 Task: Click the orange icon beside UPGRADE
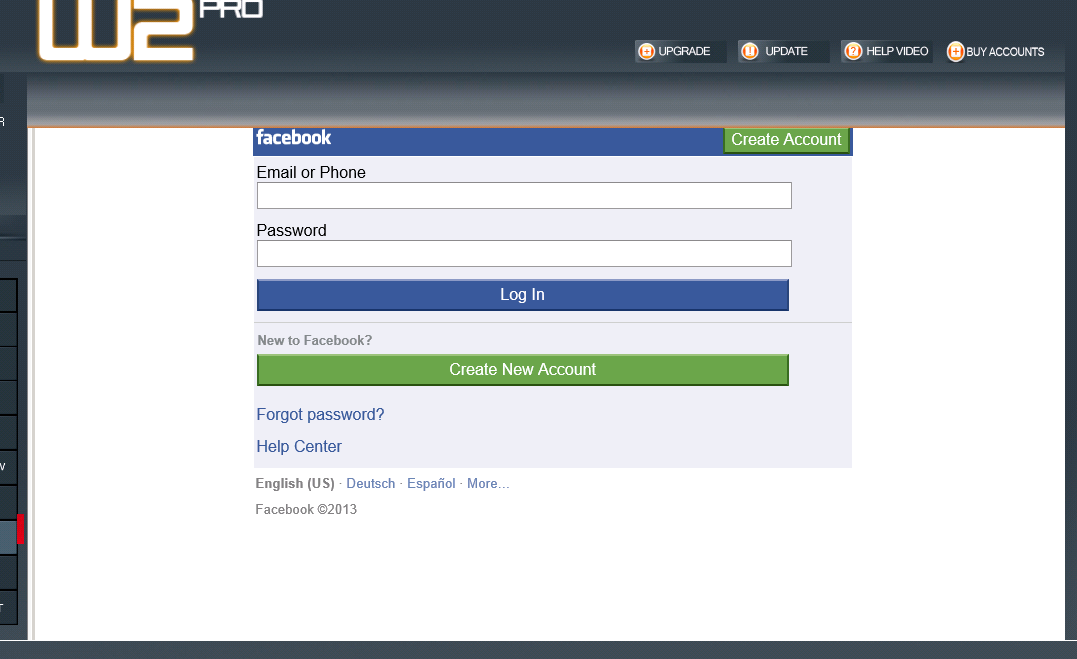[646, 52]
